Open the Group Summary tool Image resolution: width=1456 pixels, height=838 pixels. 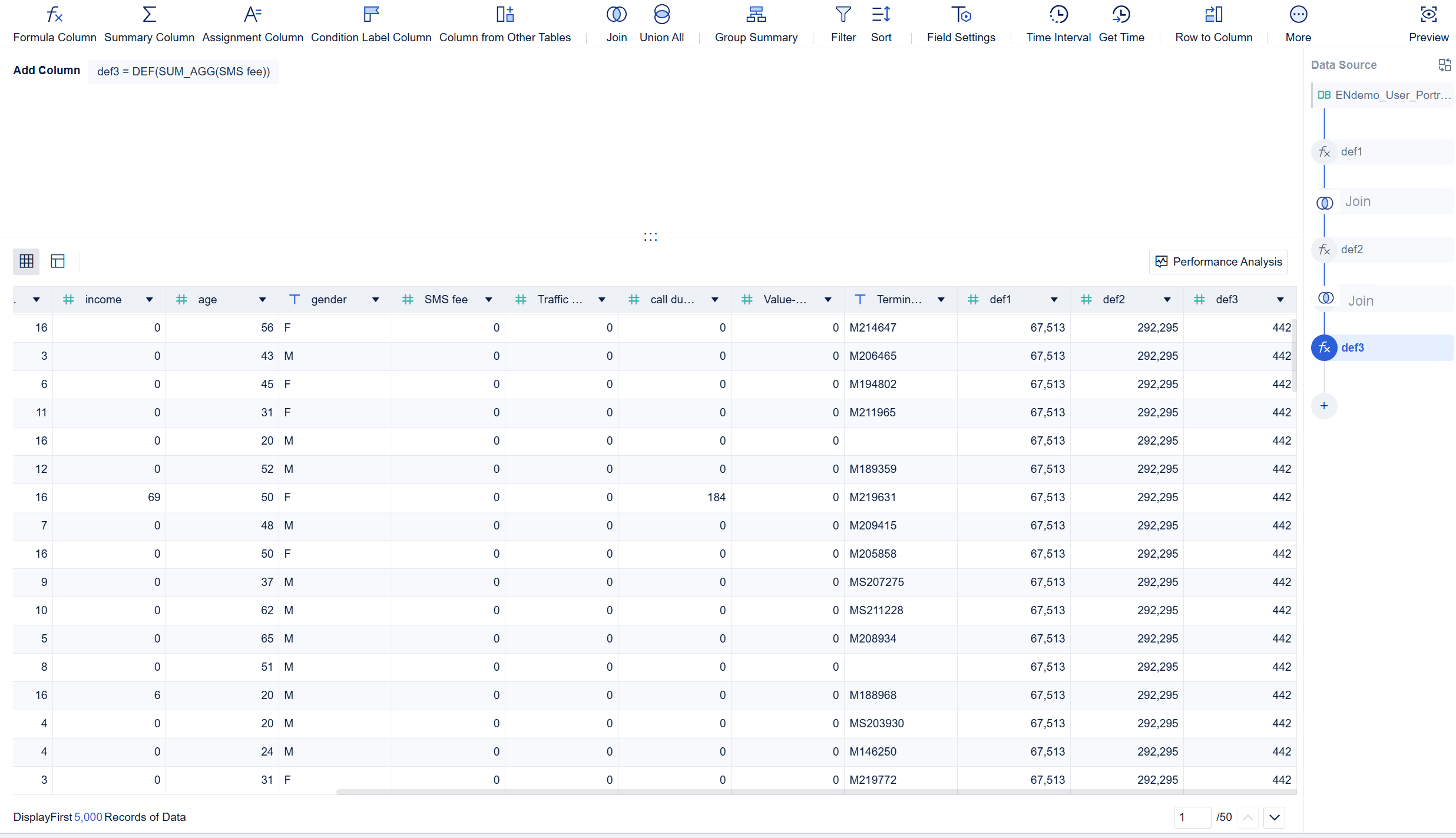pos(756,22)
